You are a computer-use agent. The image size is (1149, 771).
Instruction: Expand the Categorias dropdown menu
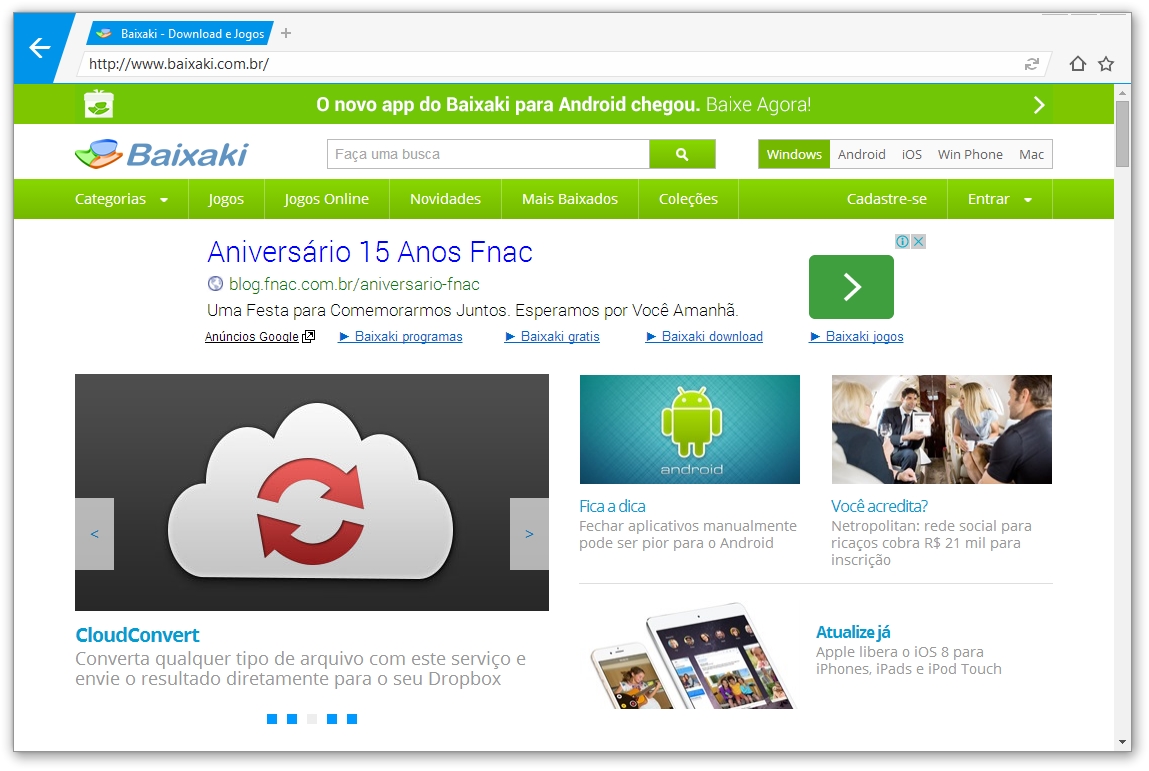[122, 199]
